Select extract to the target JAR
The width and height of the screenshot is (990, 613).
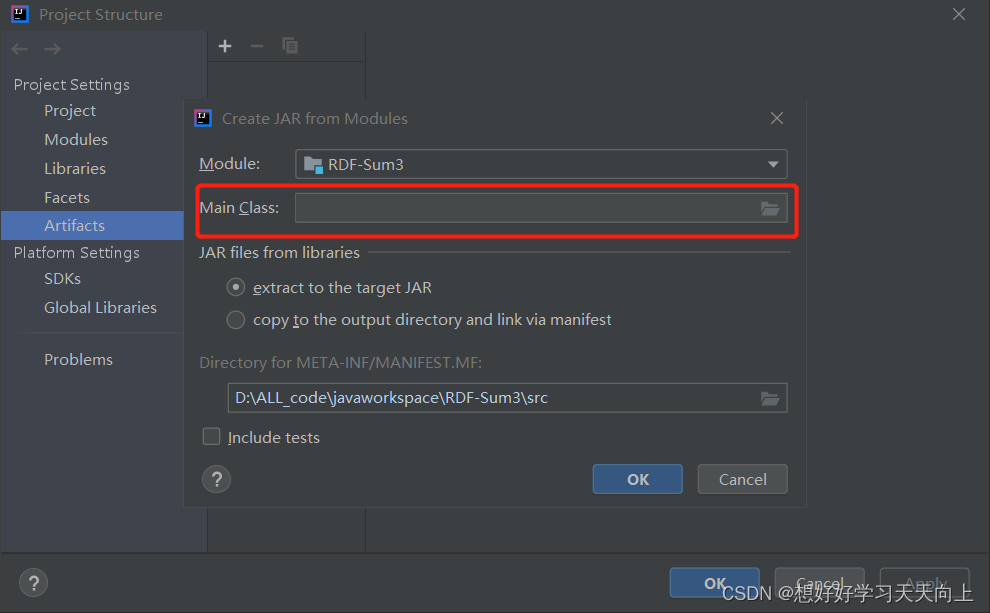coord(236,287)
